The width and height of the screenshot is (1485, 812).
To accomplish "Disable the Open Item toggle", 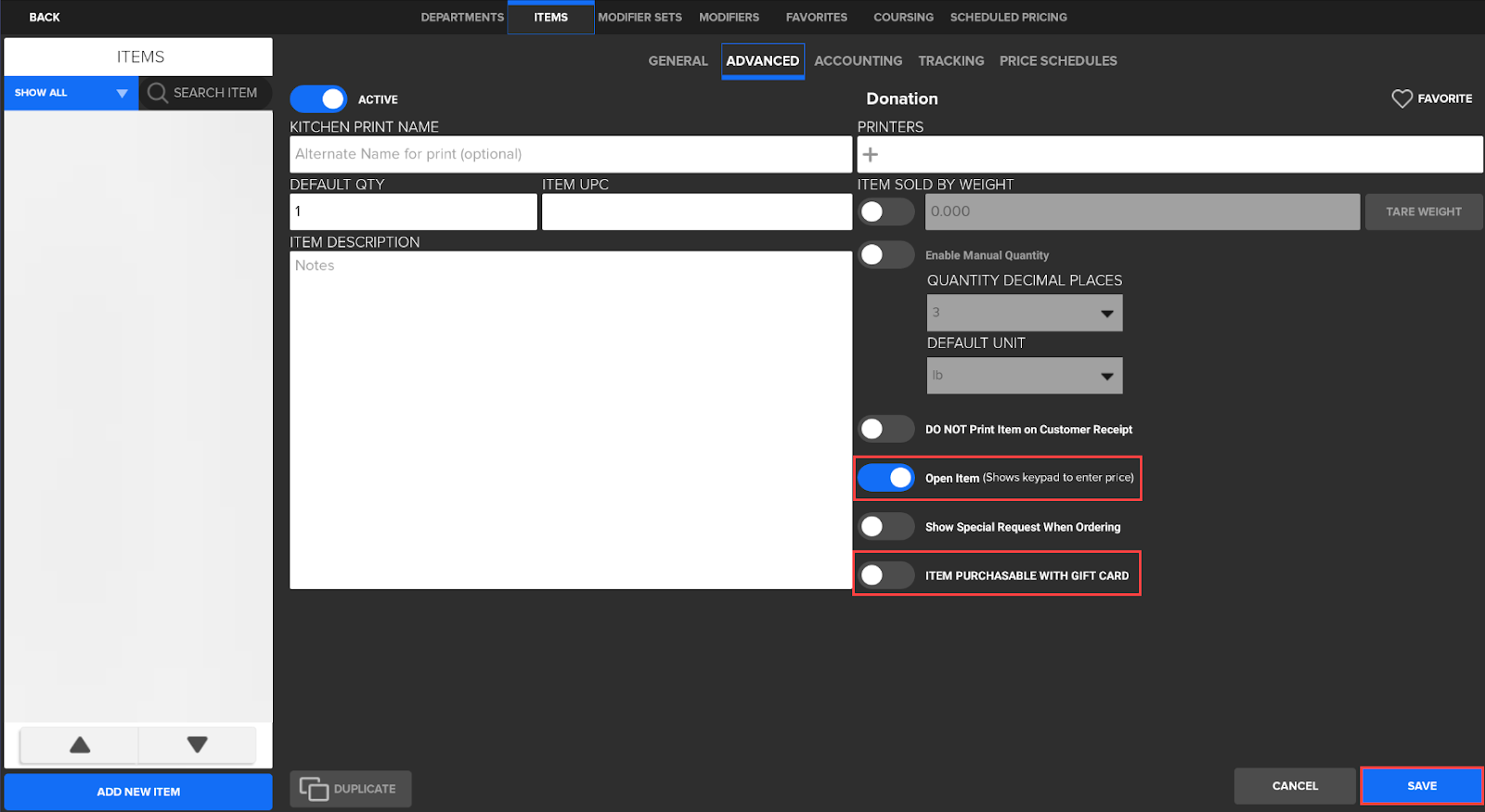I will [x=886, y=478].
